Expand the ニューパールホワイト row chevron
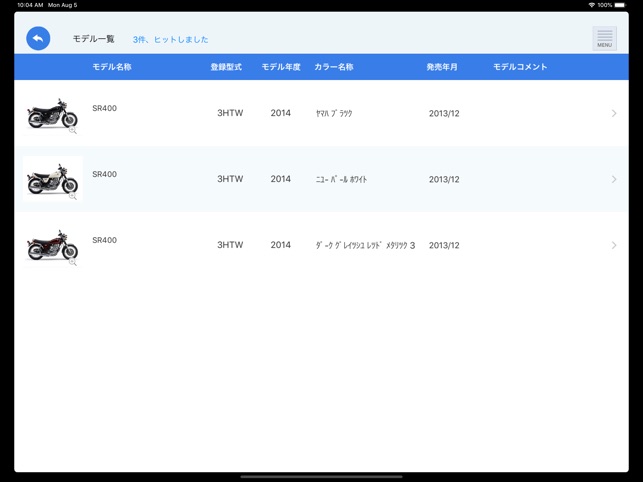Screen dimensions: 643x482 point(613,180)
